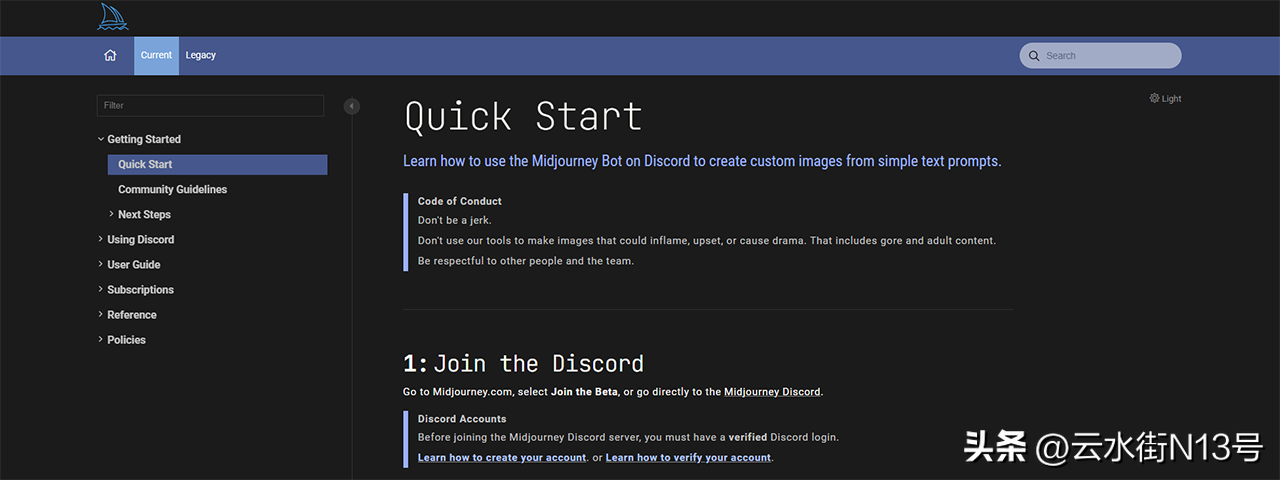Open the Policies section label
Screen dimensions: 1280x480
pos(126,339)
